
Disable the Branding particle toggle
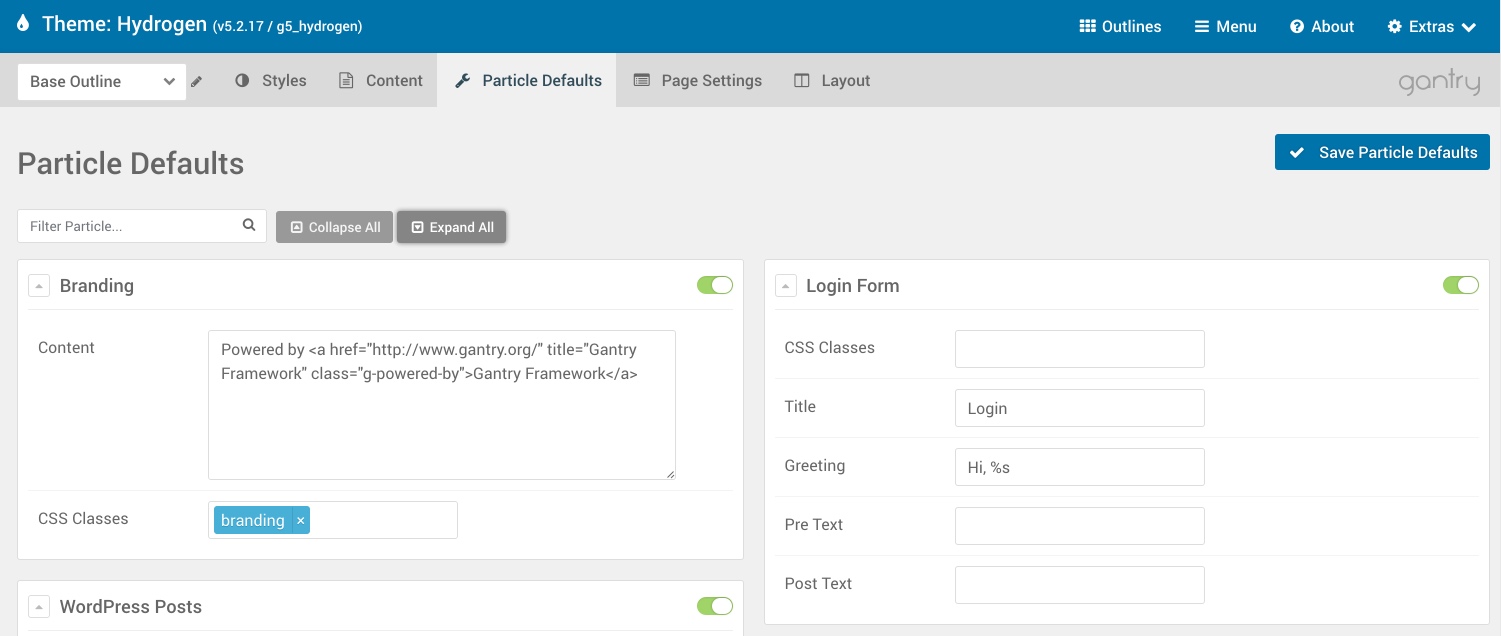coord(715,286)
